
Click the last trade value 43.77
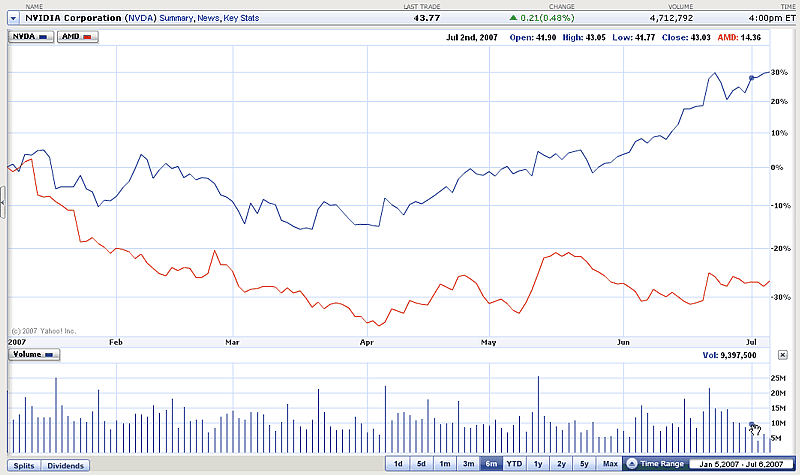click(427, 18)
